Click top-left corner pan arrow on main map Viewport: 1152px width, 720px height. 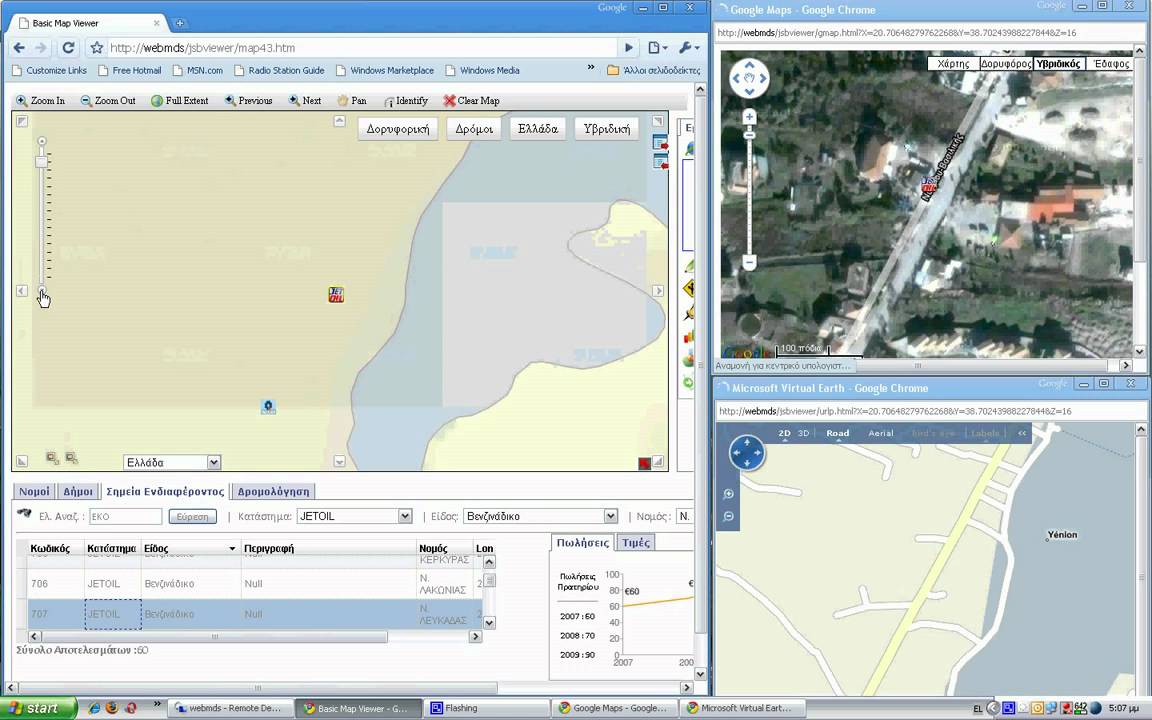[21, 120]
